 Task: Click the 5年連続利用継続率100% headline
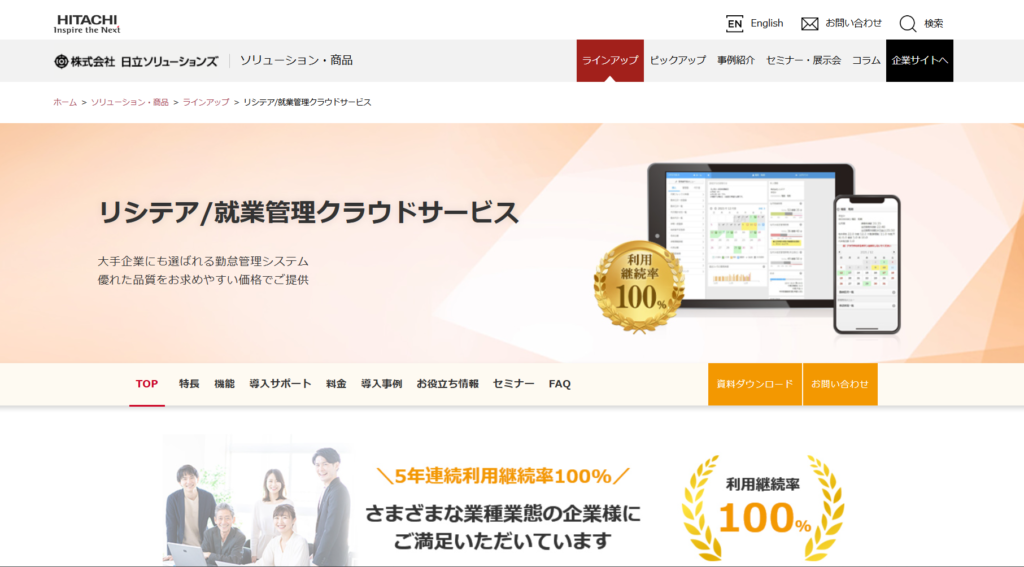(x=503, y=476)
